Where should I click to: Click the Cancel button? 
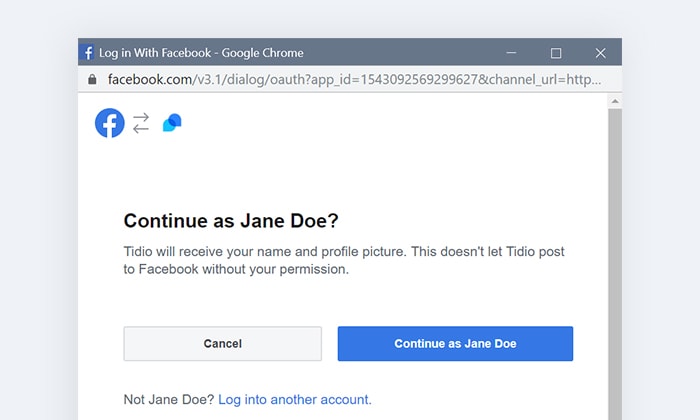tap(223, 344)
